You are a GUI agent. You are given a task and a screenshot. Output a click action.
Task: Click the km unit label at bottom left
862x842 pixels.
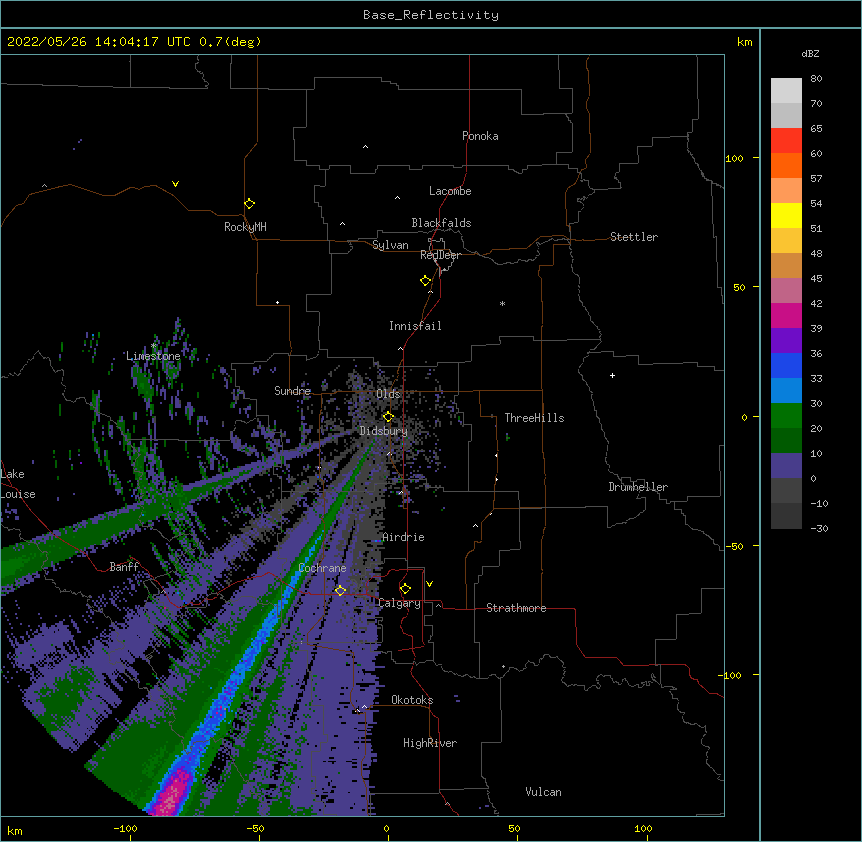click(15, 830)
